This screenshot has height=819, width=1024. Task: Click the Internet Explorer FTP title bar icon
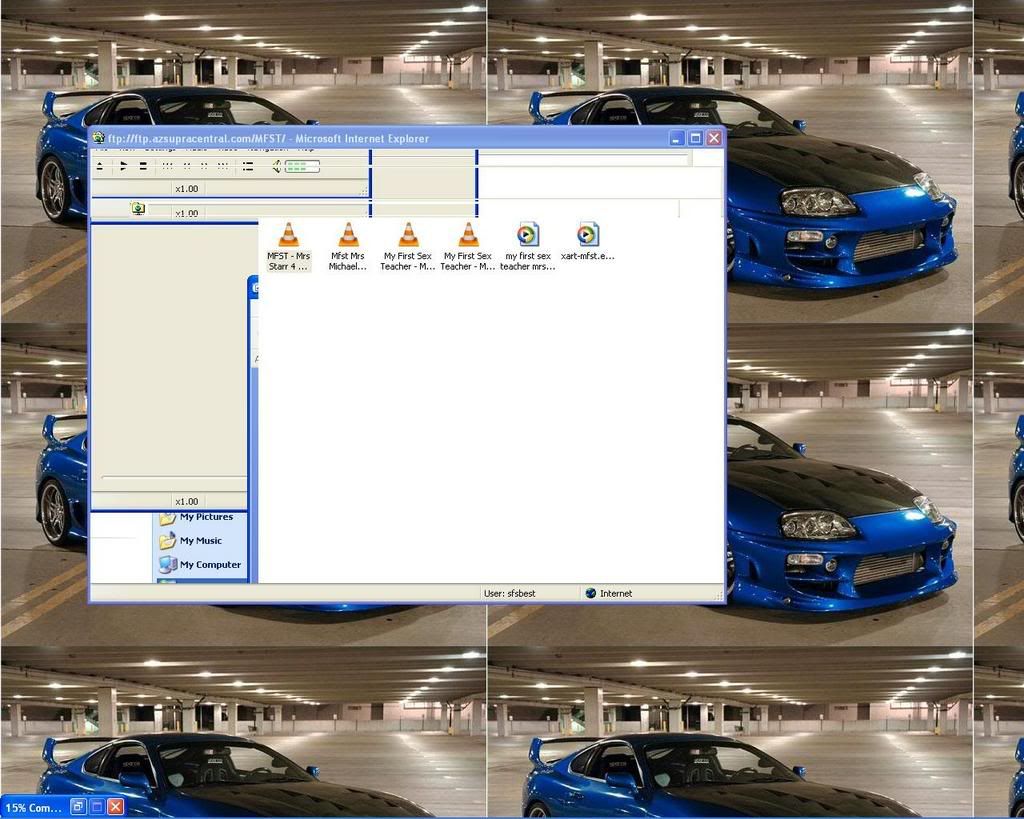pos(99,138)
